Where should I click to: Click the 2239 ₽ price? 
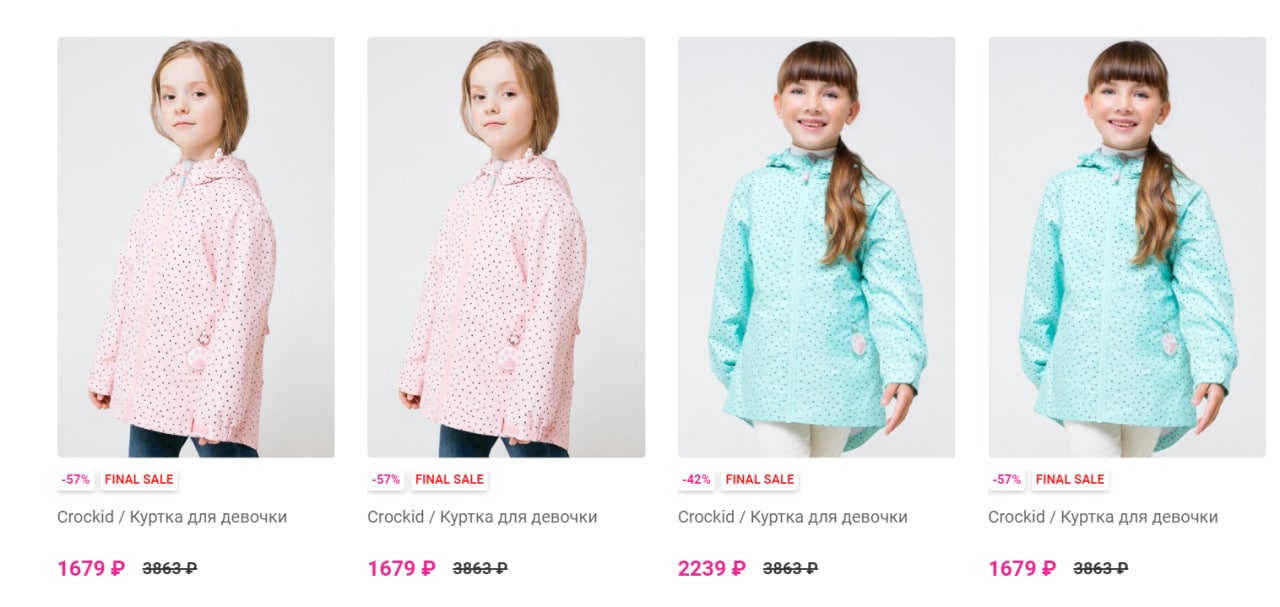point(712,568)
